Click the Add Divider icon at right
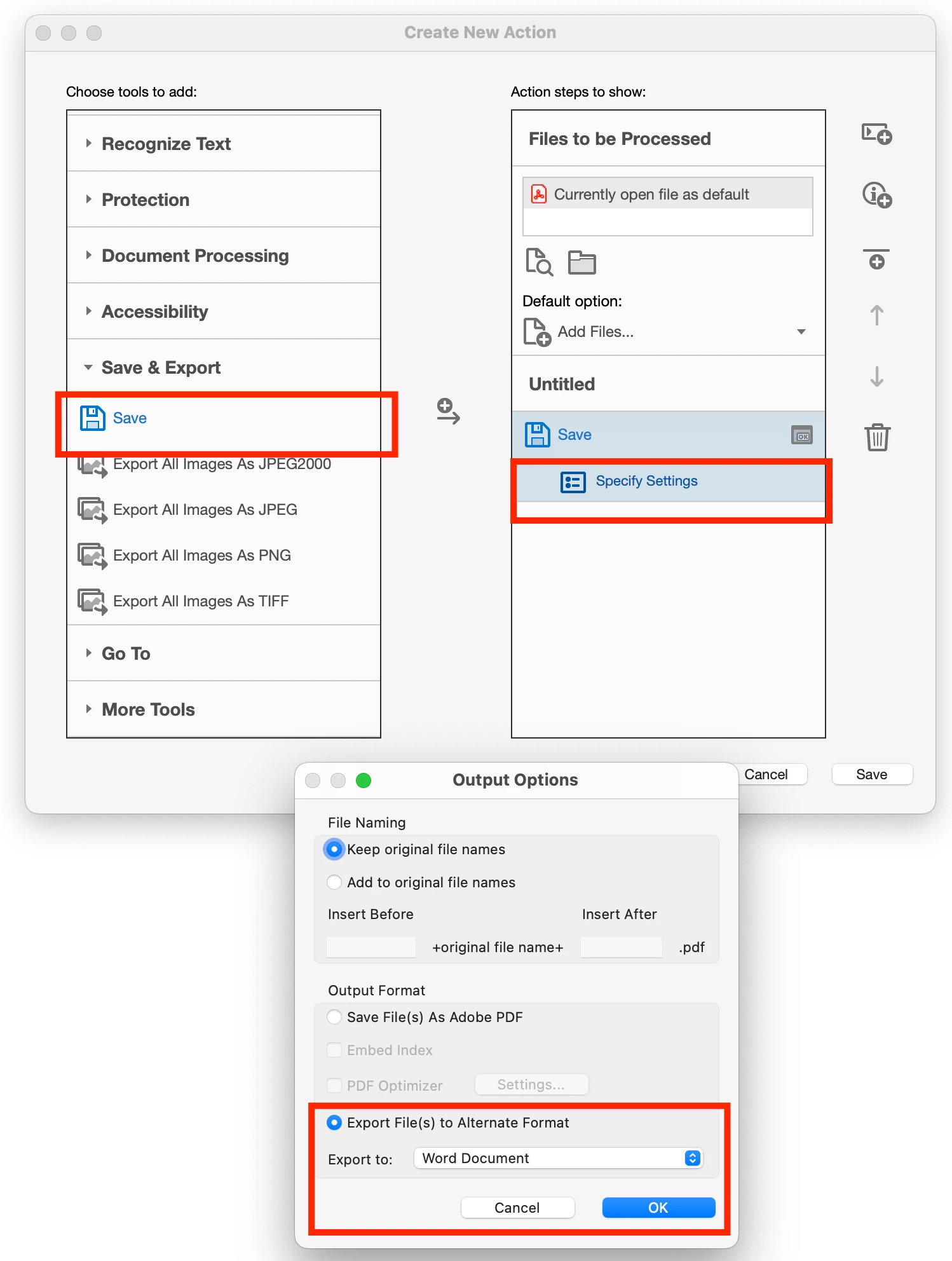 click(x=877, y=259)
